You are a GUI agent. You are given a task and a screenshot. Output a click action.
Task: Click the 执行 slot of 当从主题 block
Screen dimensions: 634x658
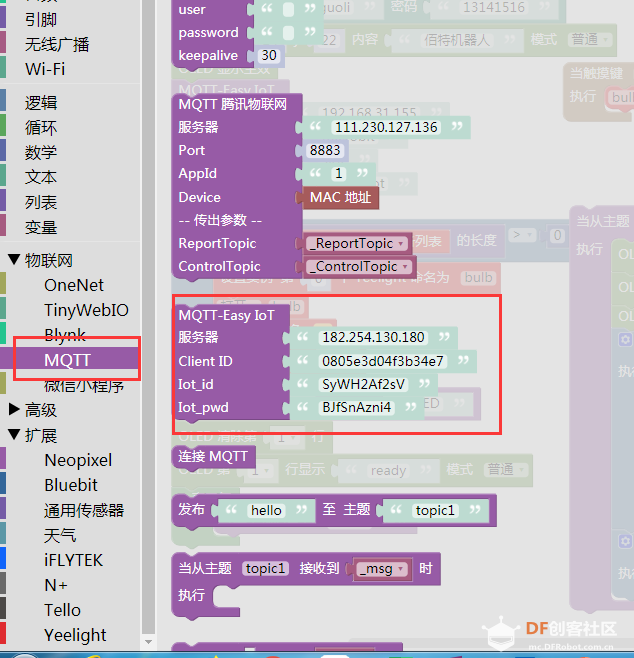click(x=227, y=596)
